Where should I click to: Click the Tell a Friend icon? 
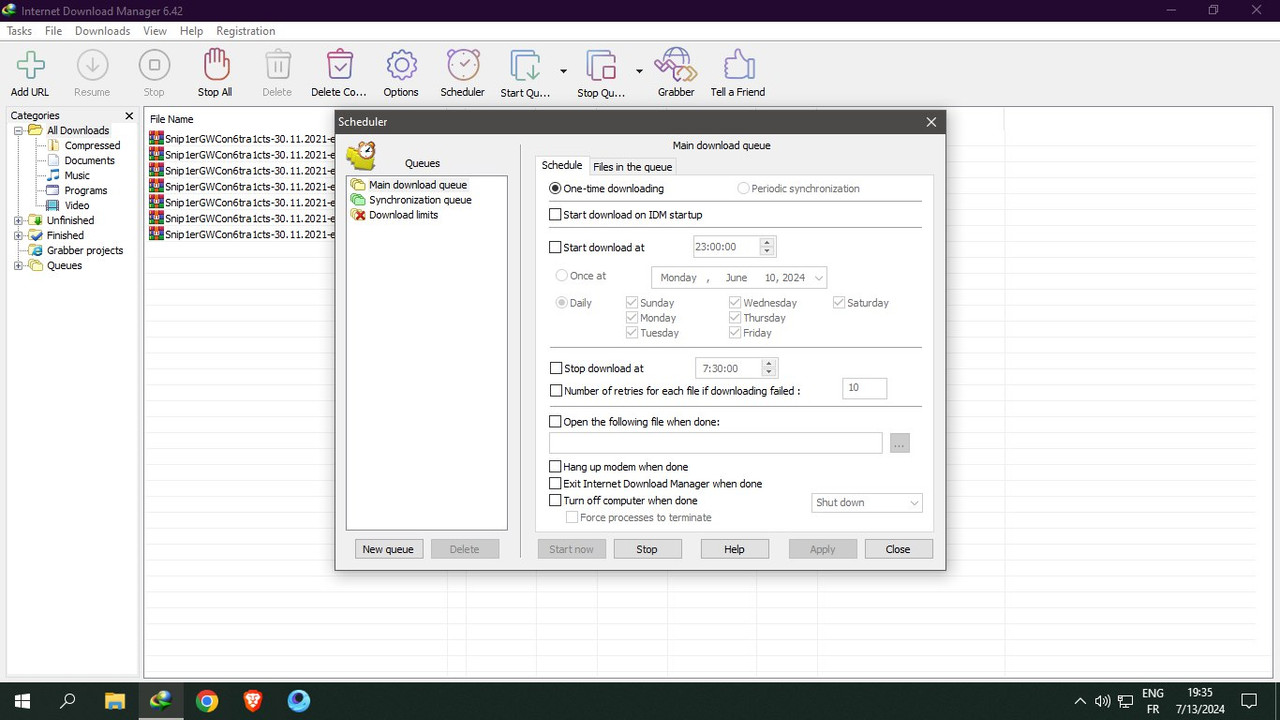tap(738, 66)
